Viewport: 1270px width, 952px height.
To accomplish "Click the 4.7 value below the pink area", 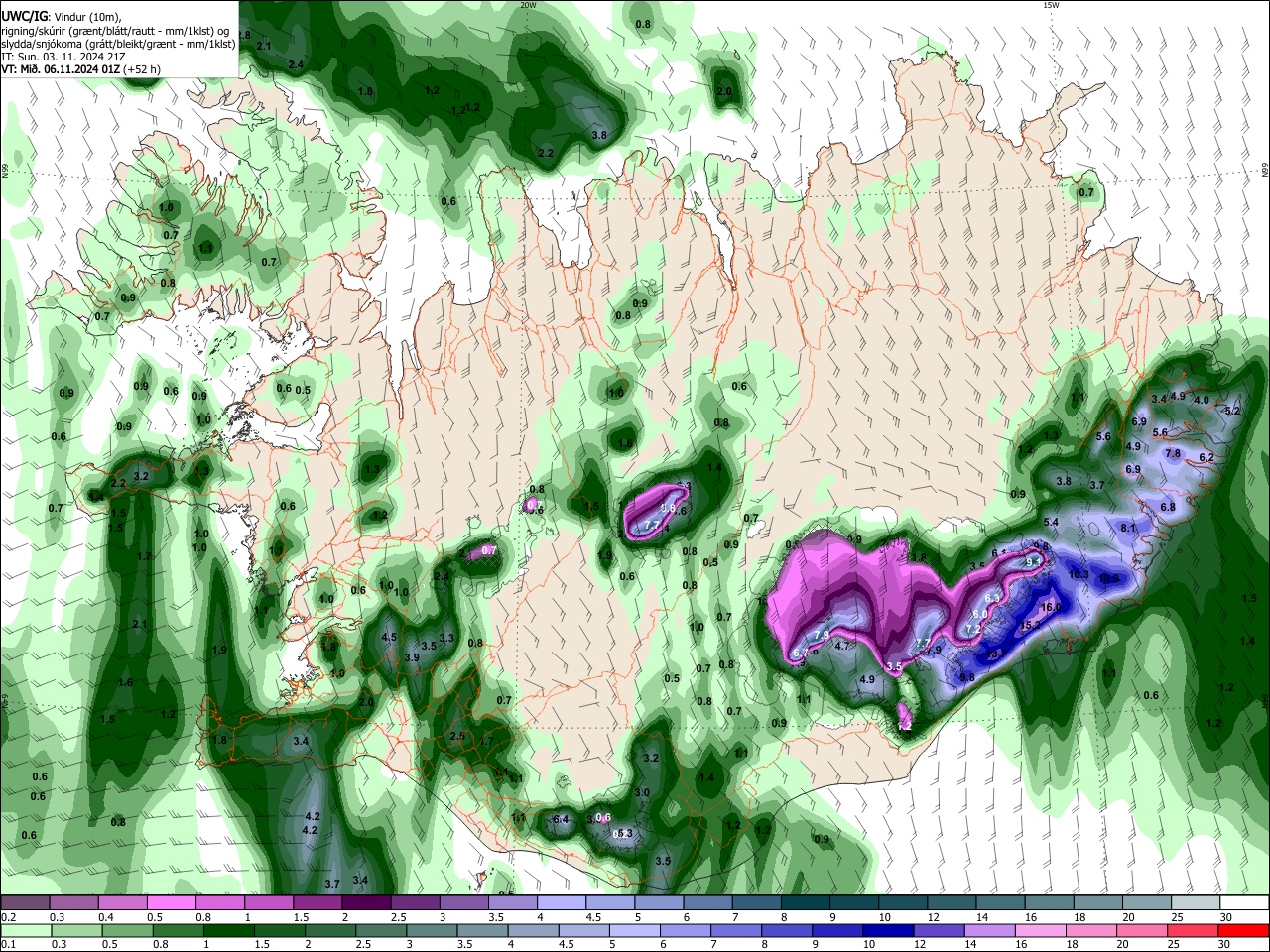I will pos(842,646).
